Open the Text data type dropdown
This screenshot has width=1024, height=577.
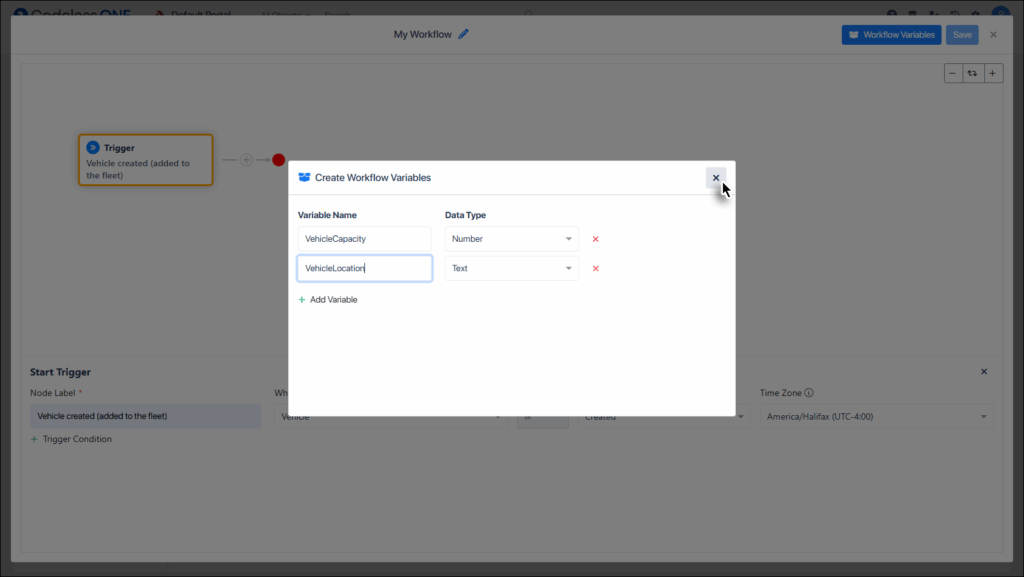(511, 268)
